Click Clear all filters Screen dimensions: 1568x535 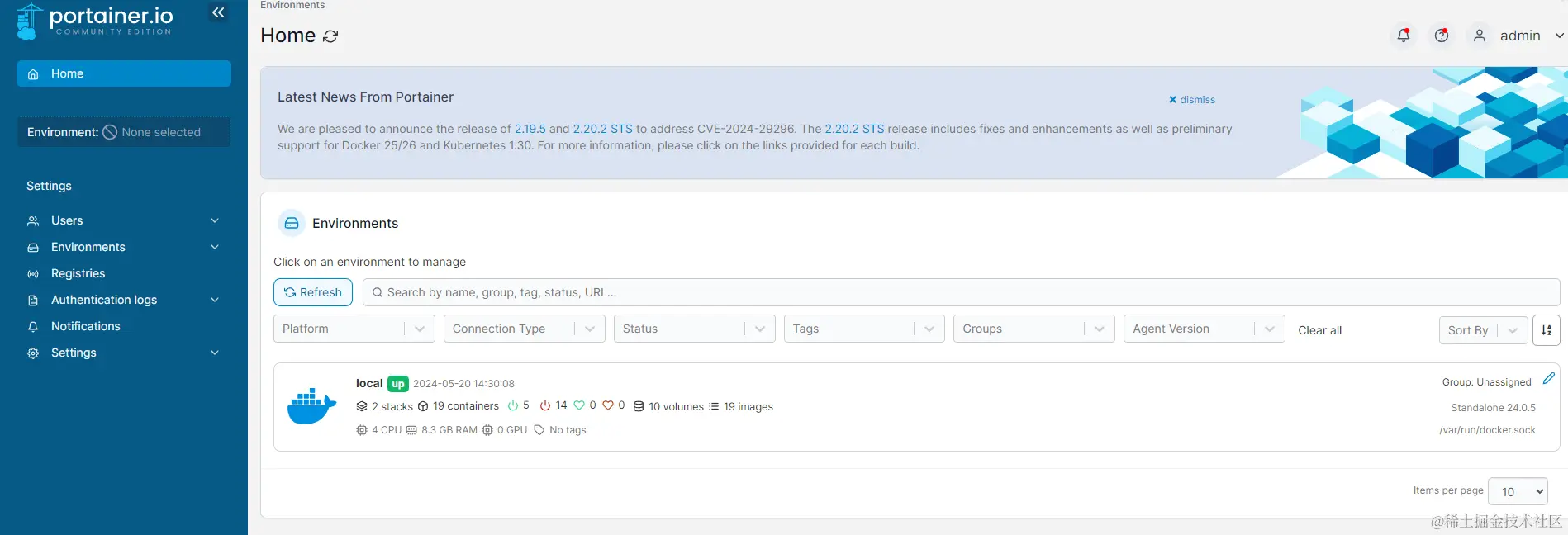(x=1319, y=330)
